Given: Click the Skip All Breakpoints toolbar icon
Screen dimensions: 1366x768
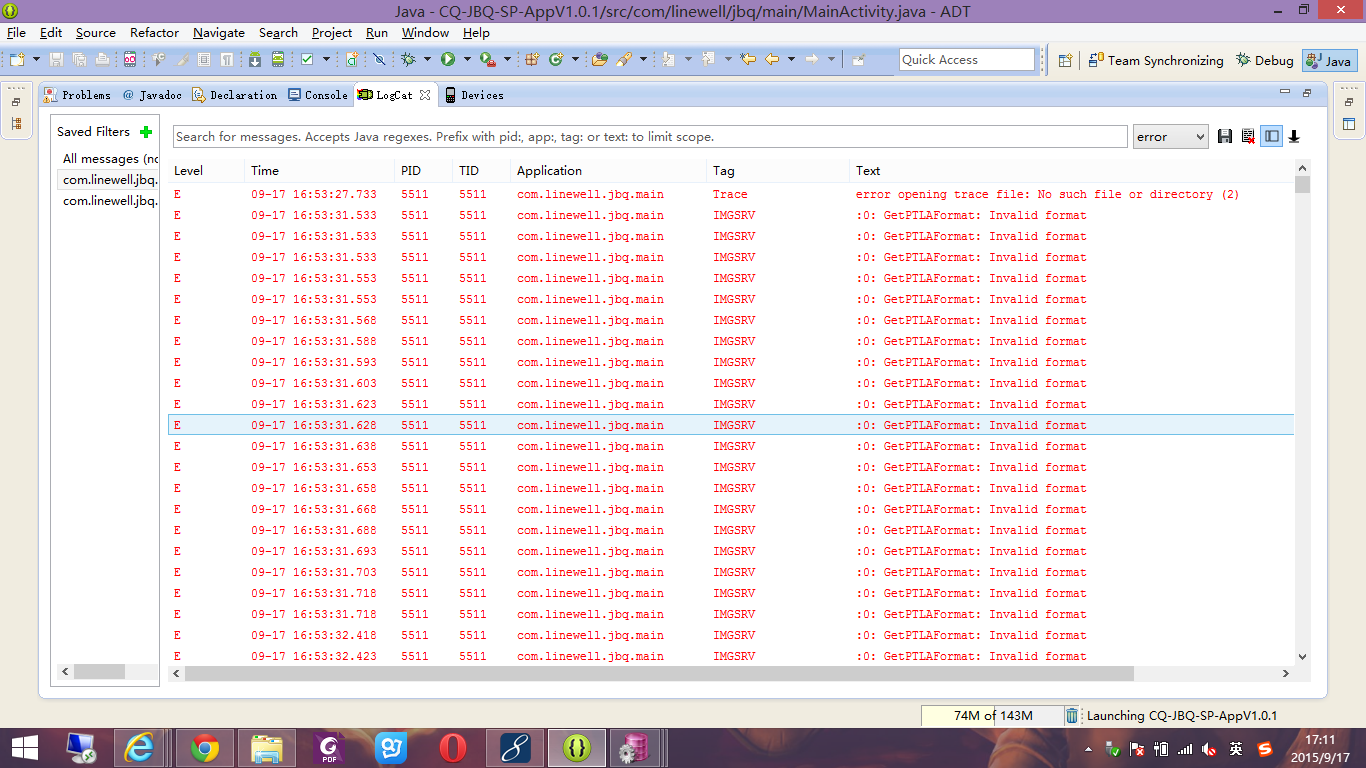Looking at the screenshot, I should click(x=379, y=60).
